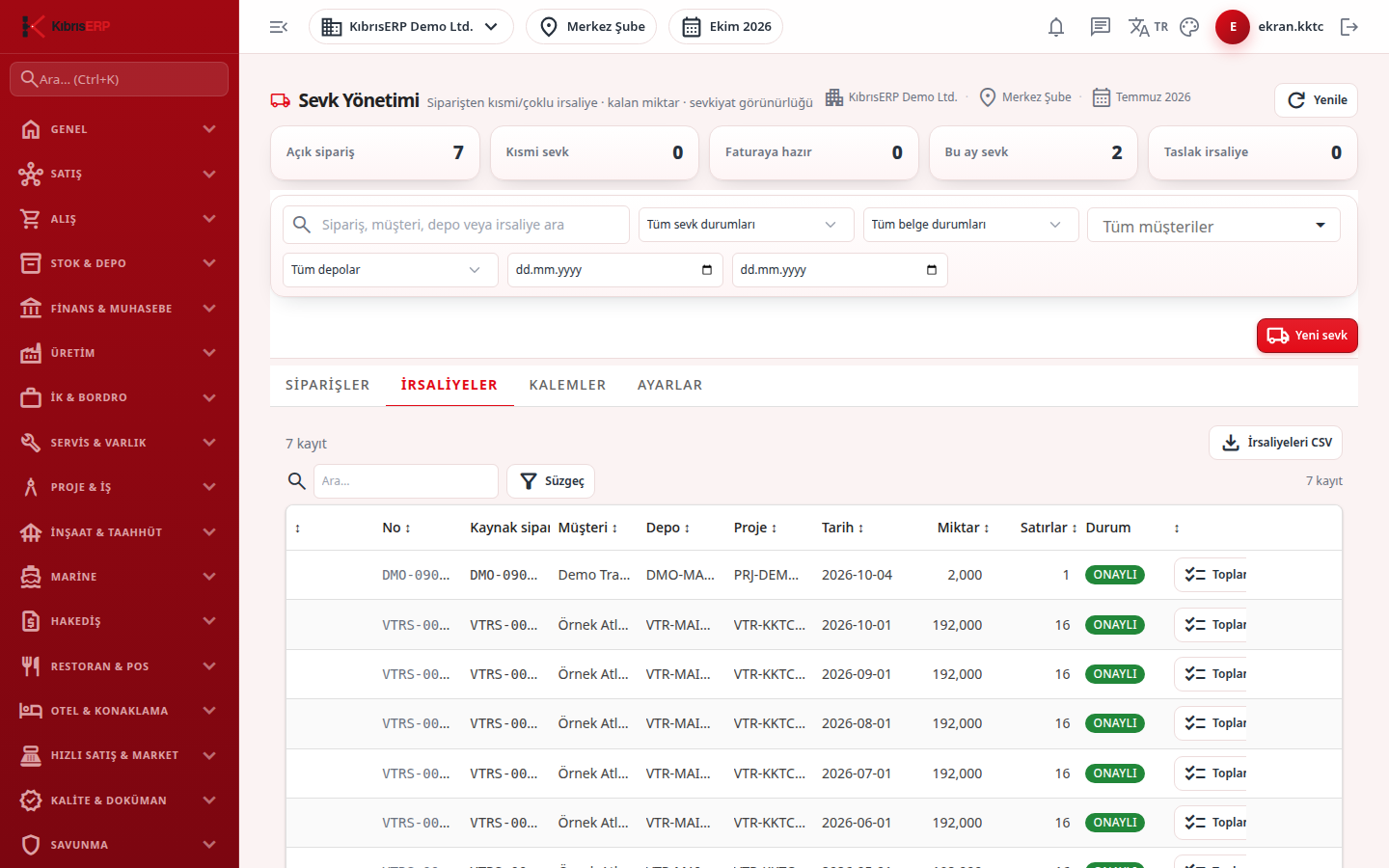Open the messages chat icon
This screenshot has width=1389, height=868.
point(1101,27)
